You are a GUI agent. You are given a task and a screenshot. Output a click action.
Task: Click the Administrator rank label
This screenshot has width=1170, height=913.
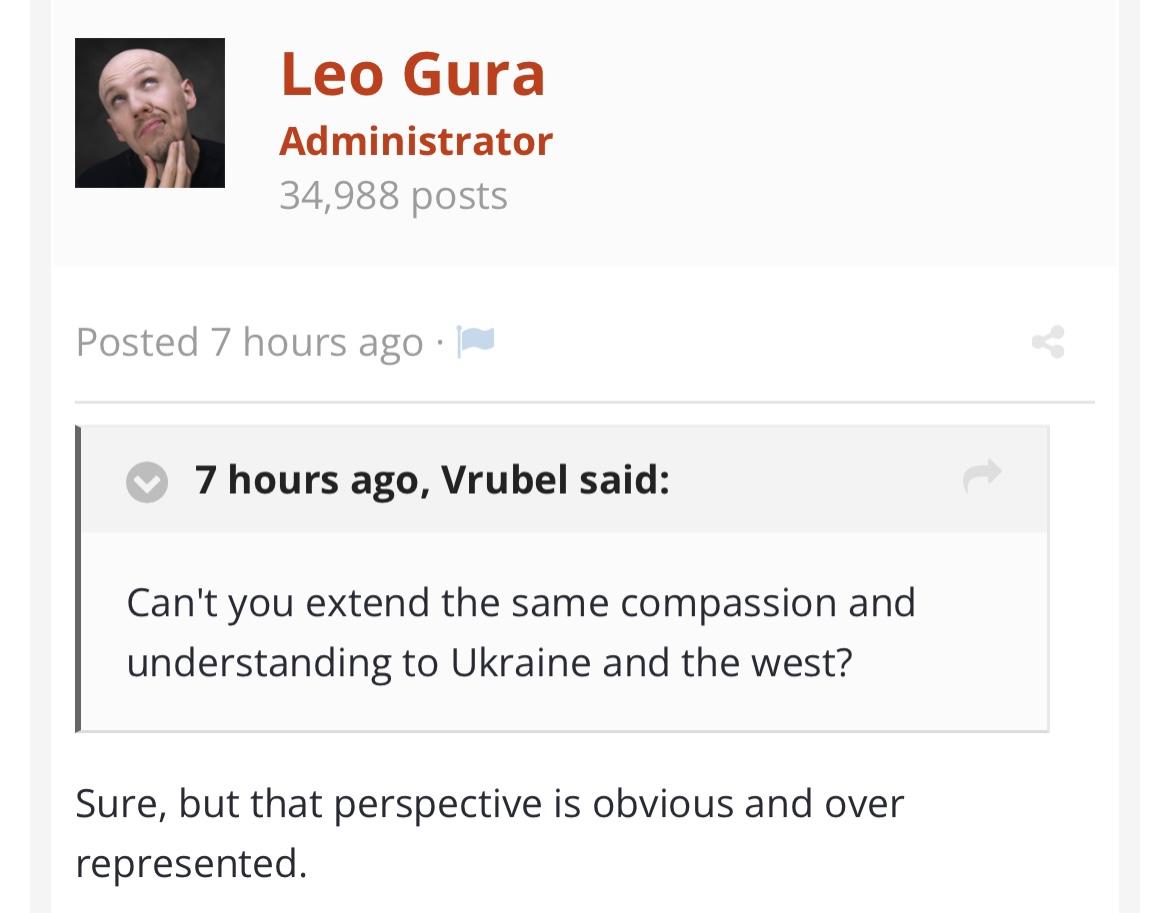416,141
